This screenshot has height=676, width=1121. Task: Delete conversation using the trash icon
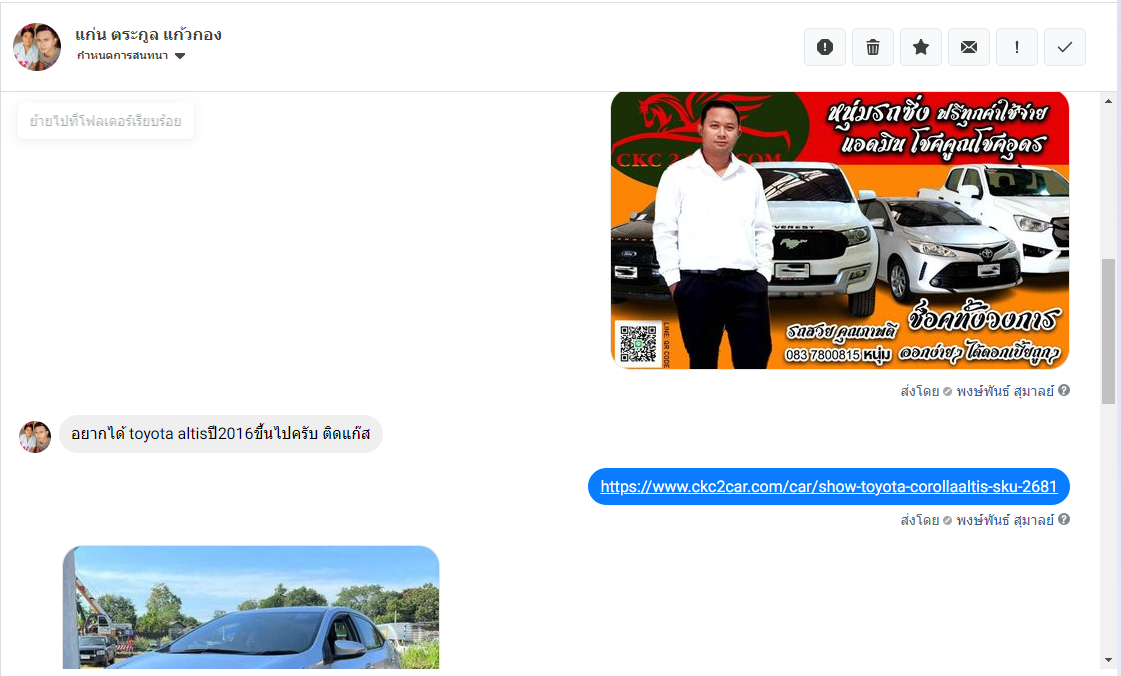[x=872, y=47]
